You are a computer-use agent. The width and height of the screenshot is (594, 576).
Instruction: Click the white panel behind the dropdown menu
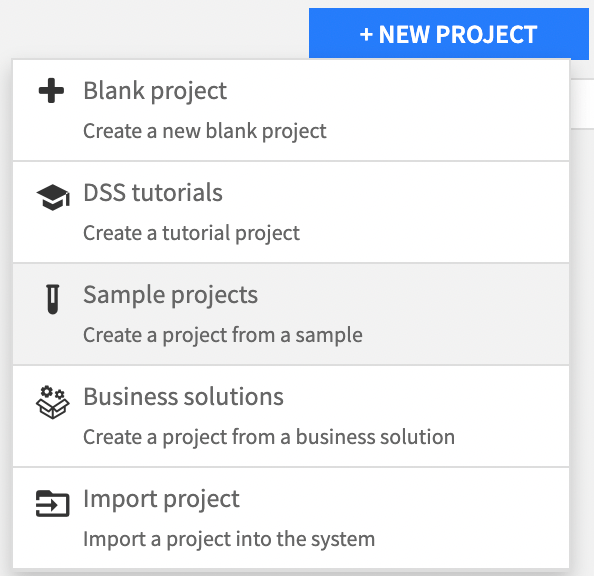coord(581,103)
